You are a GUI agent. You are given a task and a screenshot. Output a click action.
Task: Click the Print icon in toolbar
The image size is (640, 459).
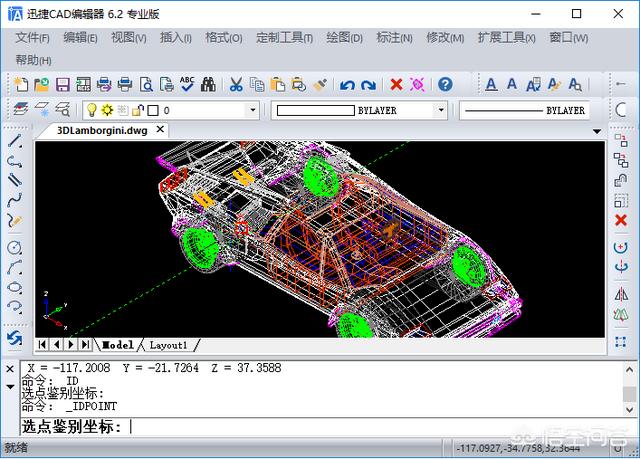pos(125,84)
